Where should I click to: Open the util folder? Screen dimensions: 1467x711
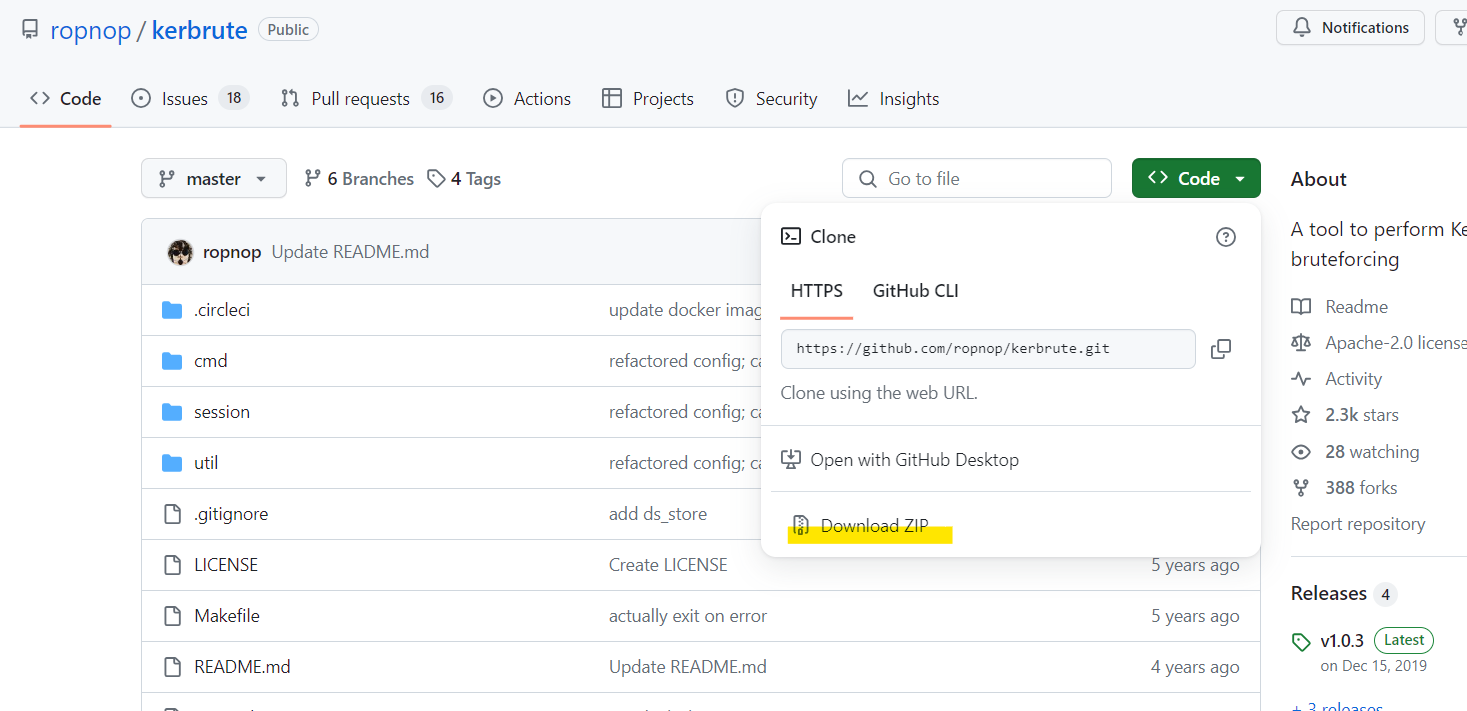[x=206, y=463]
